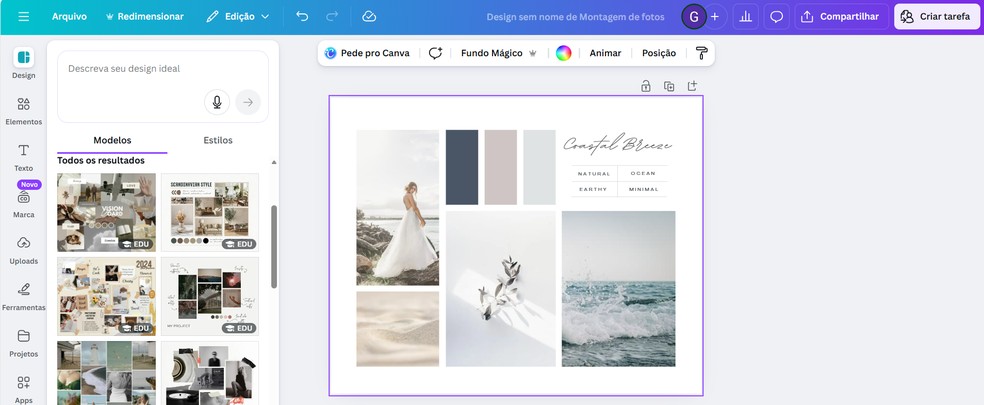Edit the design title field
This screenshot has width=984, height=405.
pyautogui.click(x=575, y=17)
